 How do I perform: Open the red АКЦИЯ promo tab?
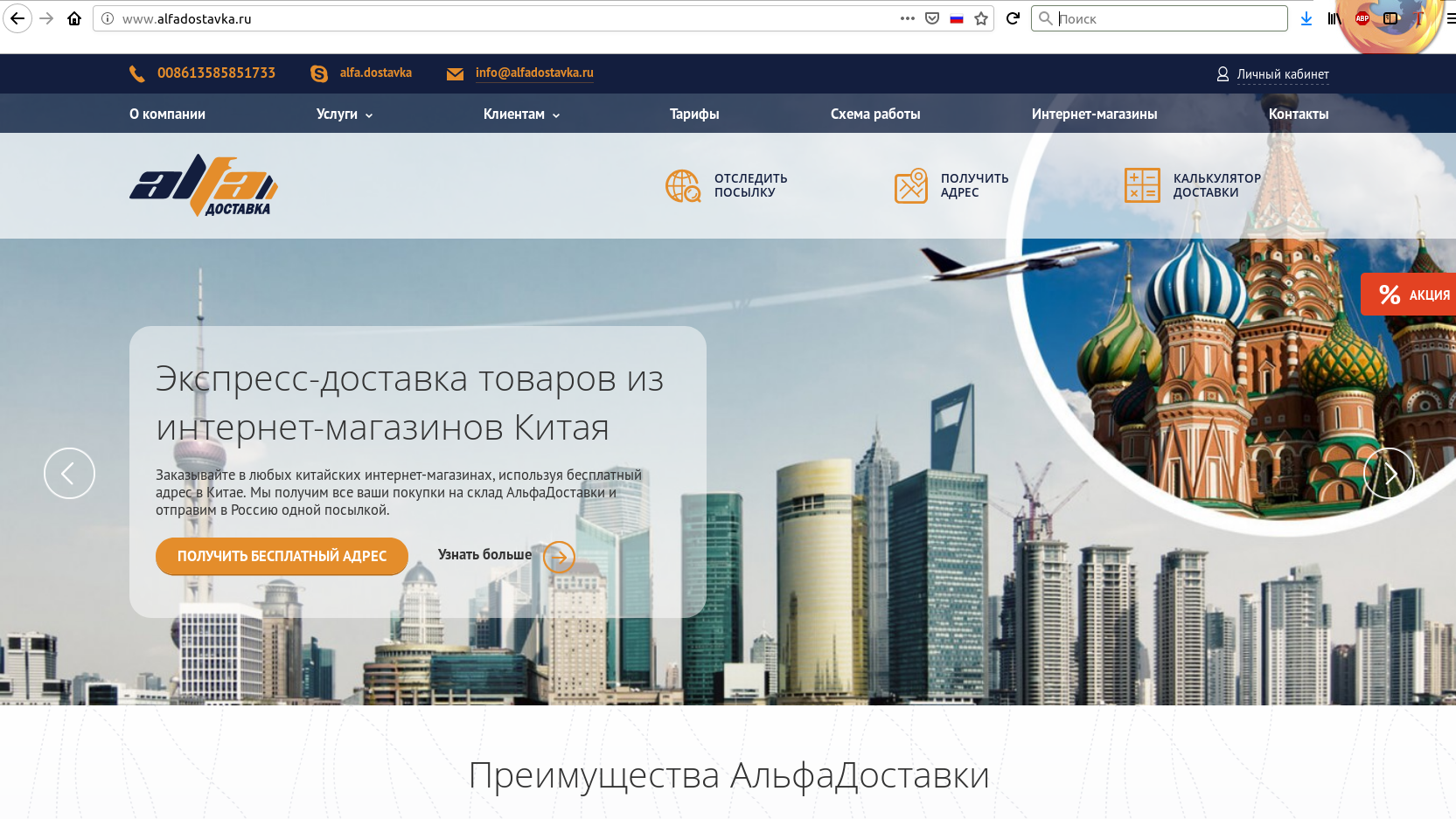pos(1409,295)
